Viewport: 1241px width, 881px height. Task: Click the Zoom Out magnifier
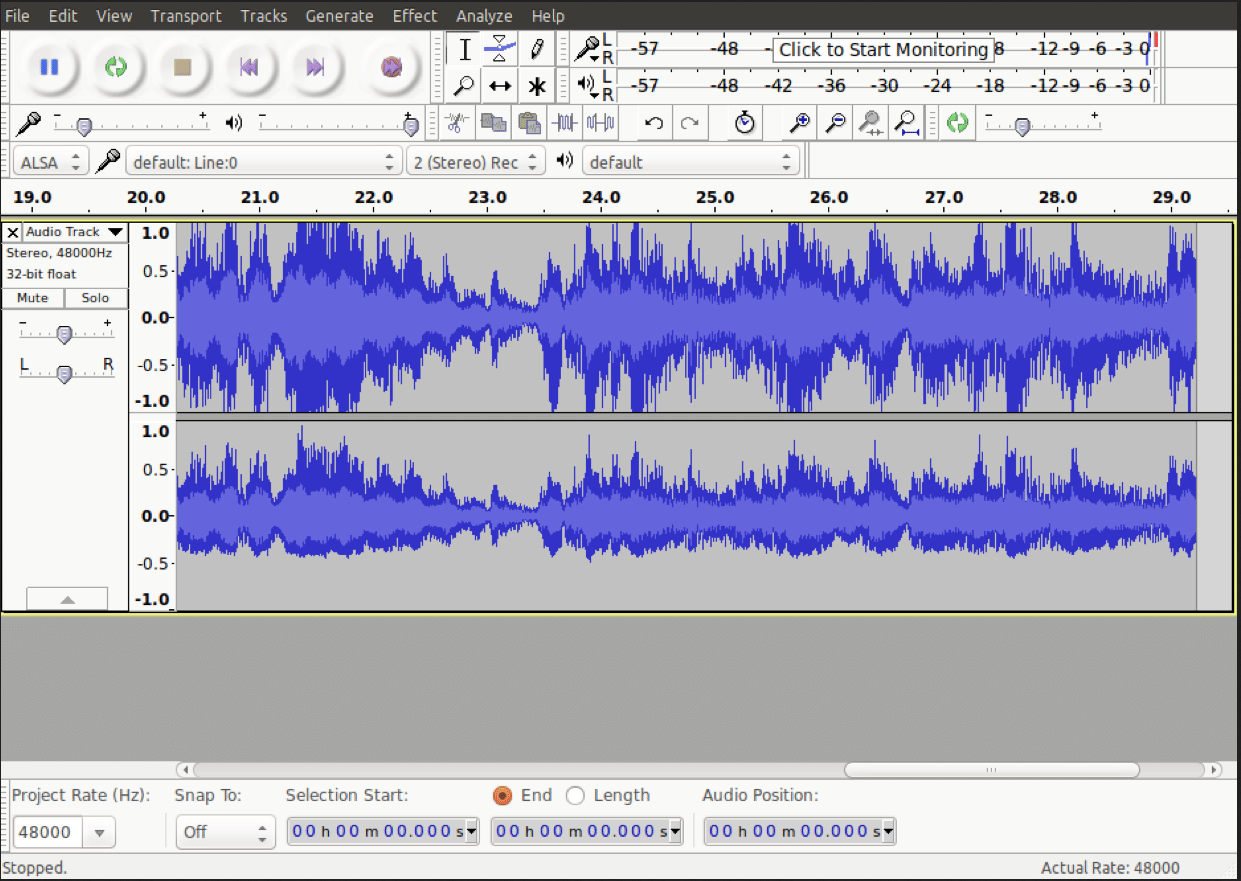pos(835,123)
